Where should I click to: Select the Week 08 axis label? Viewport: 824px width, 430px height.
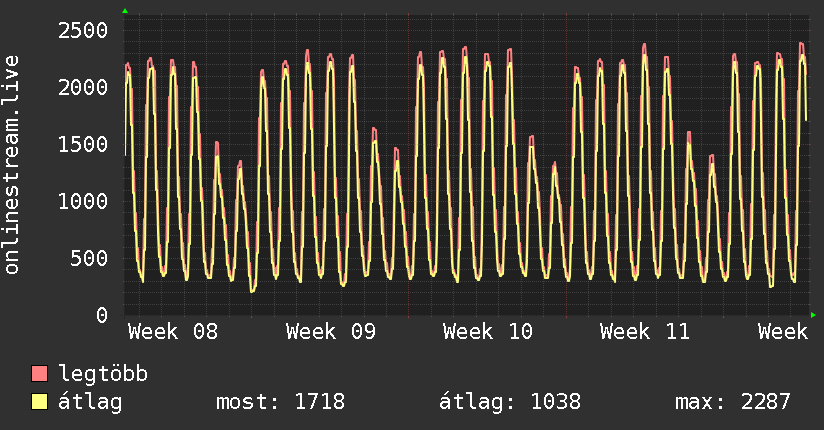coord(173,332)
